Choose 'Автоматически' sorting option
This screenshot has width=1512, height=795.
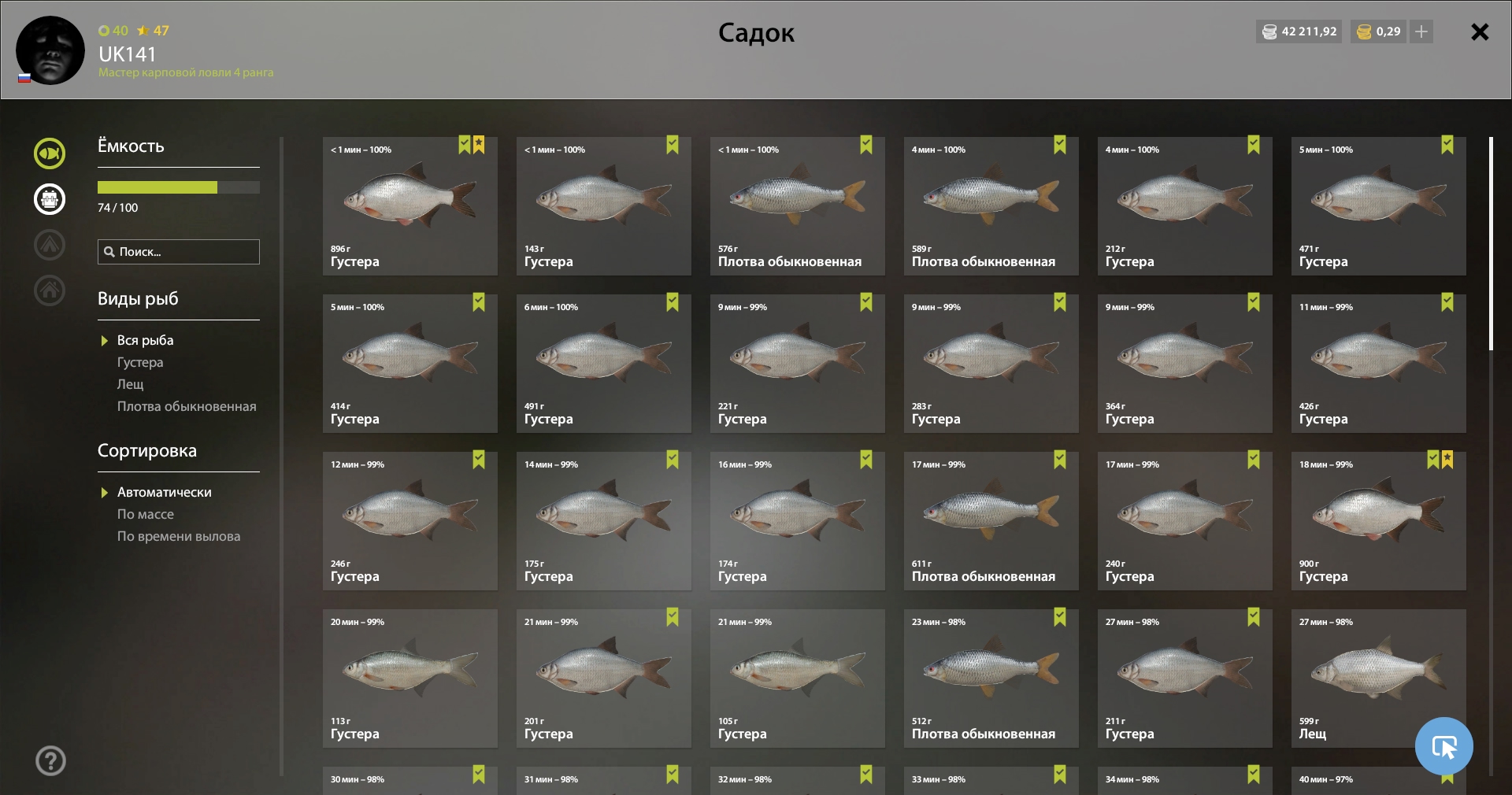tap(164, 492)
